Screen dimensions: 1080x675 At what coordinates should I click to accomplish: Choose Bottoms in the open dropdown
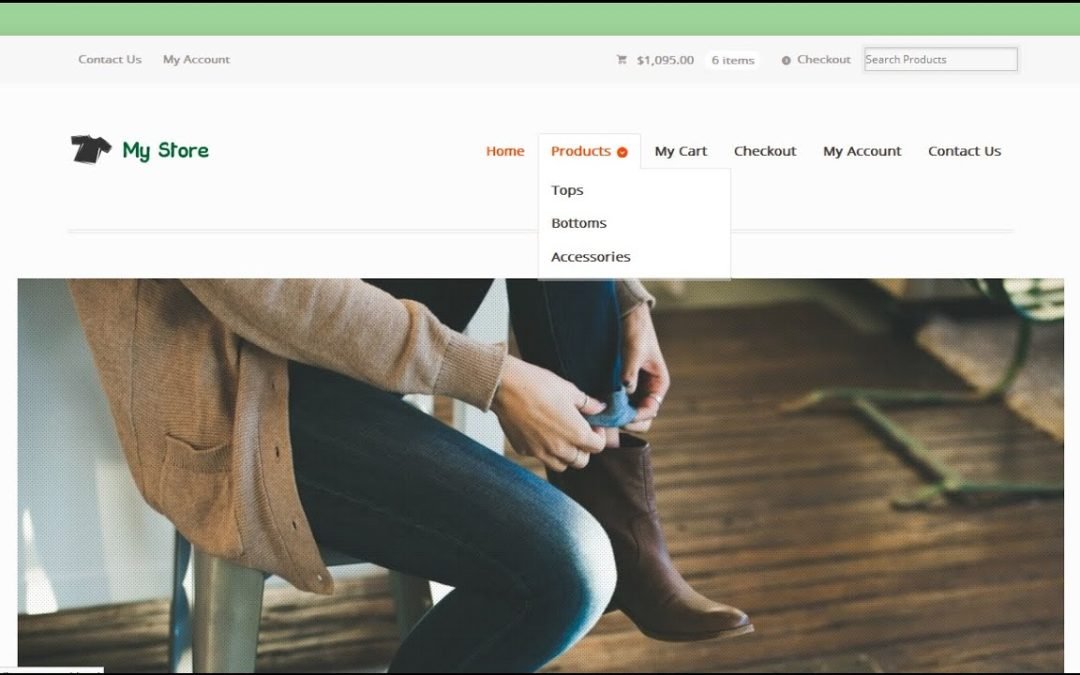579,223
